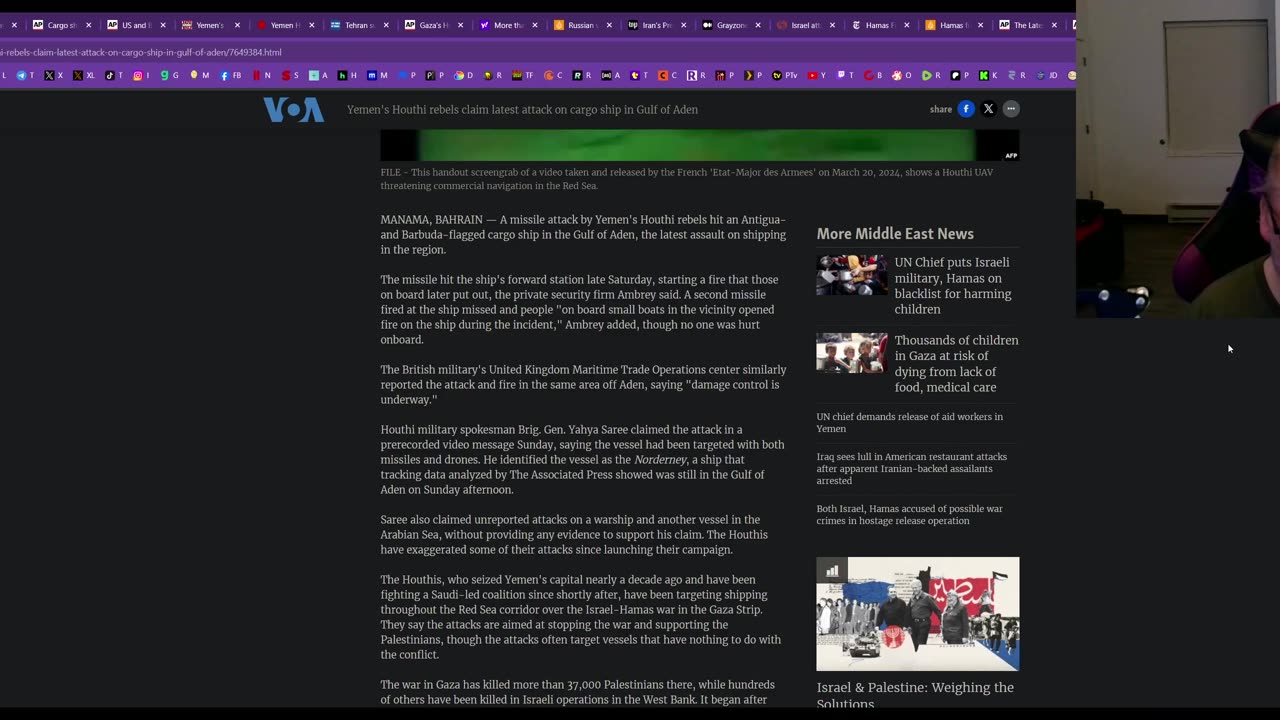1280x720 pixels.
Task: Open 'UN Chief puts Israeli military' headline
Action: pos(953,286)
